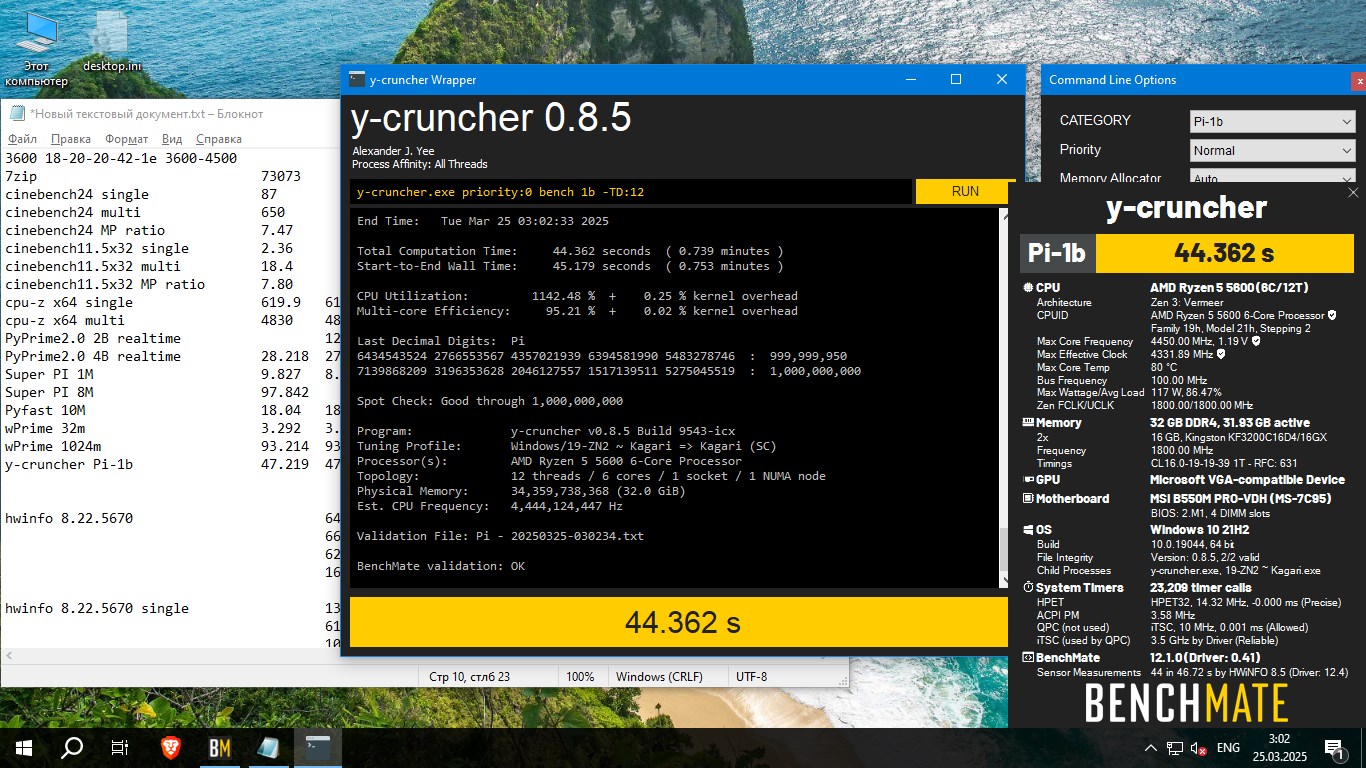Open the Windows Start menu
Screen dimensions: 1366x768
[x=24, y=747]
